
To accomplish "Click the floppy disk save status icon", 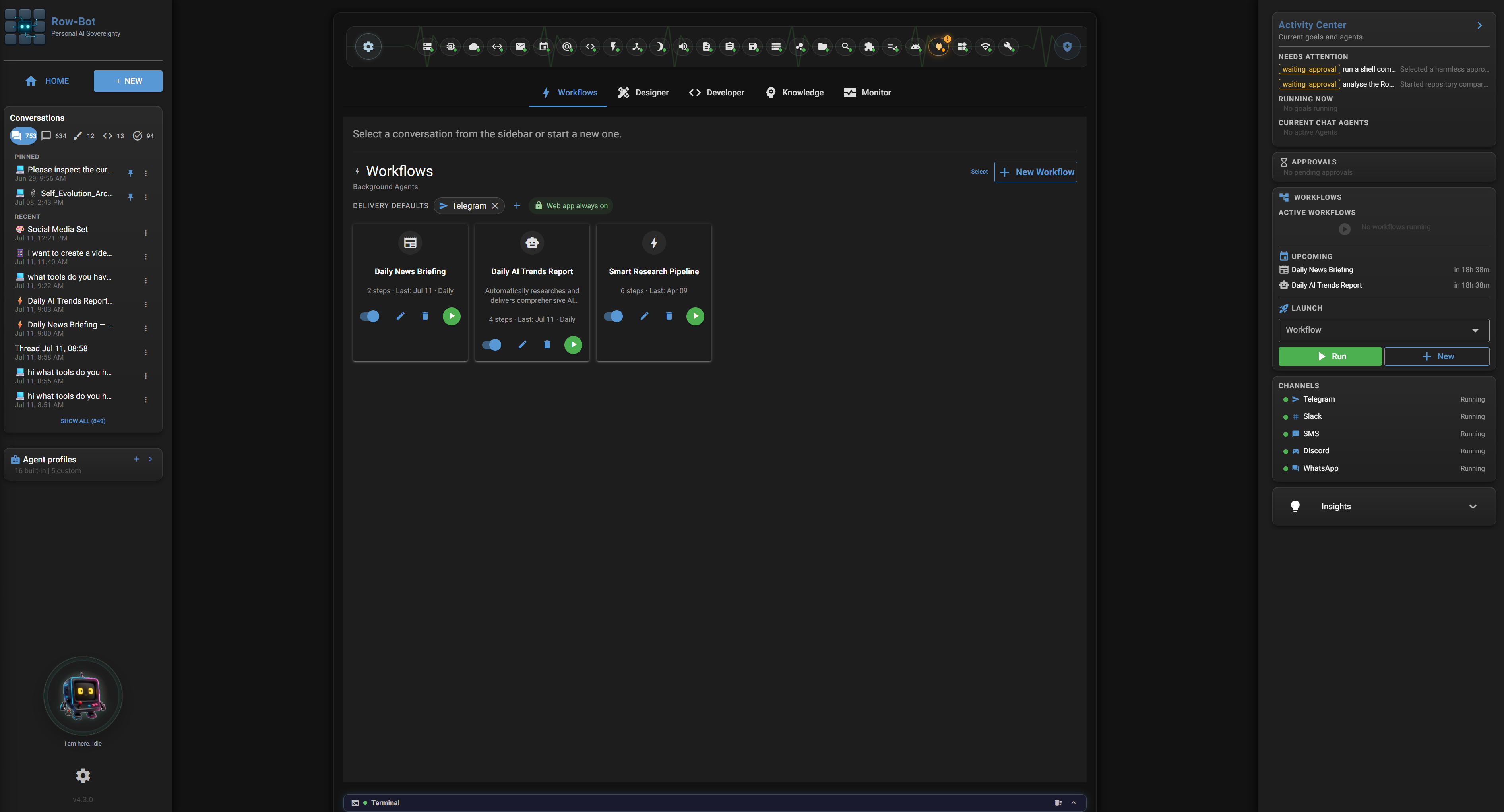I will click(752, 47).
